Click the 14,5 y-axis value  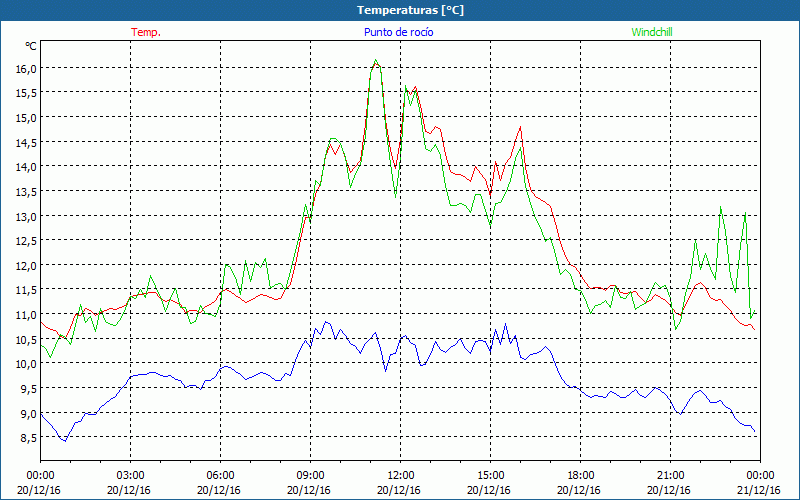point(26,142)
